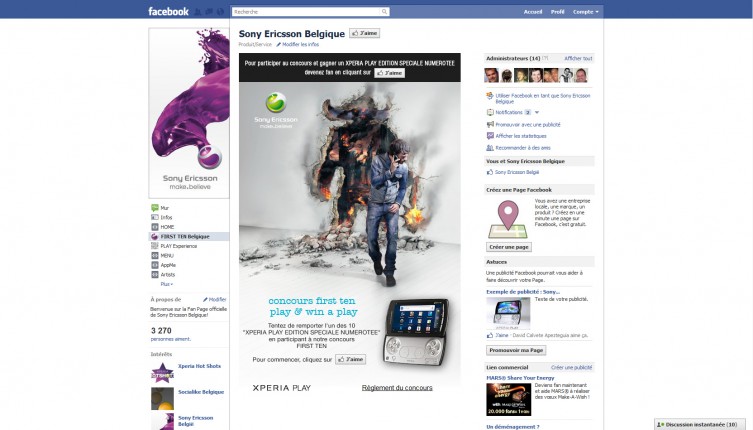Screen dimensions: 753x430
Task: Open friend requests icon in top bar
Action: [198, 12]
